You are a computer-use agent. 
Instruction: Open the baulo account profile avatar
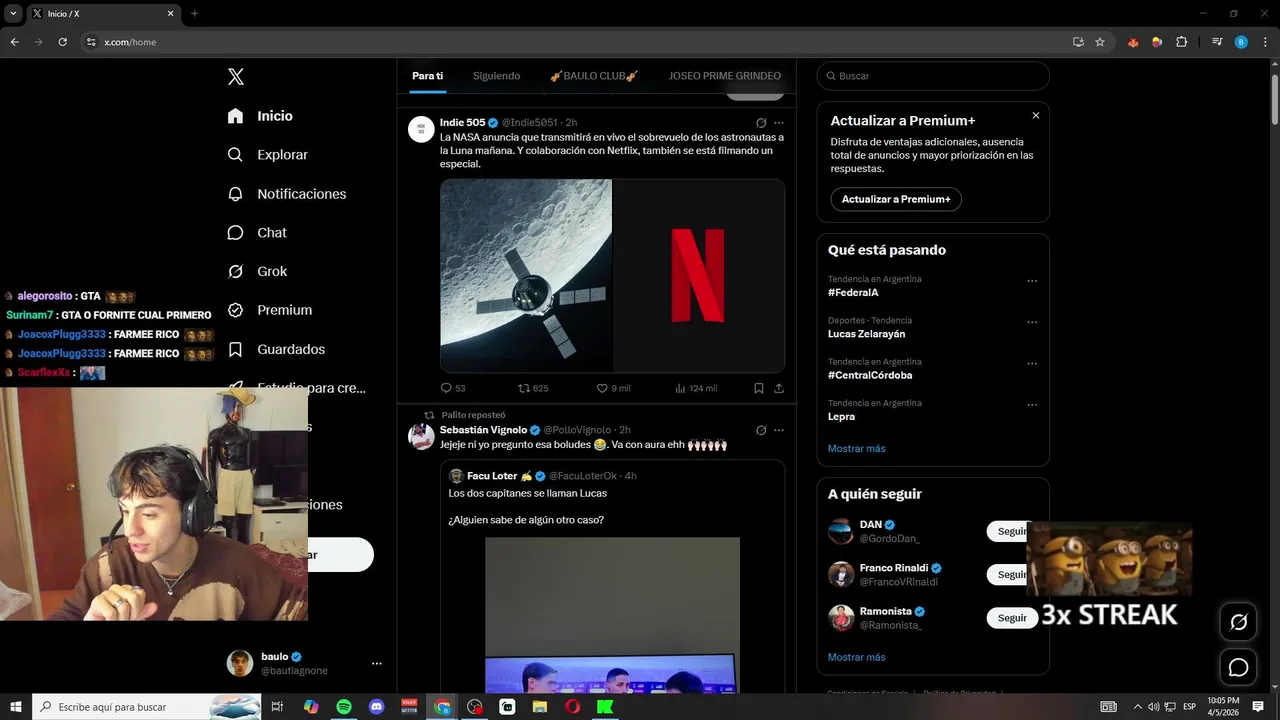click(240, 663)
